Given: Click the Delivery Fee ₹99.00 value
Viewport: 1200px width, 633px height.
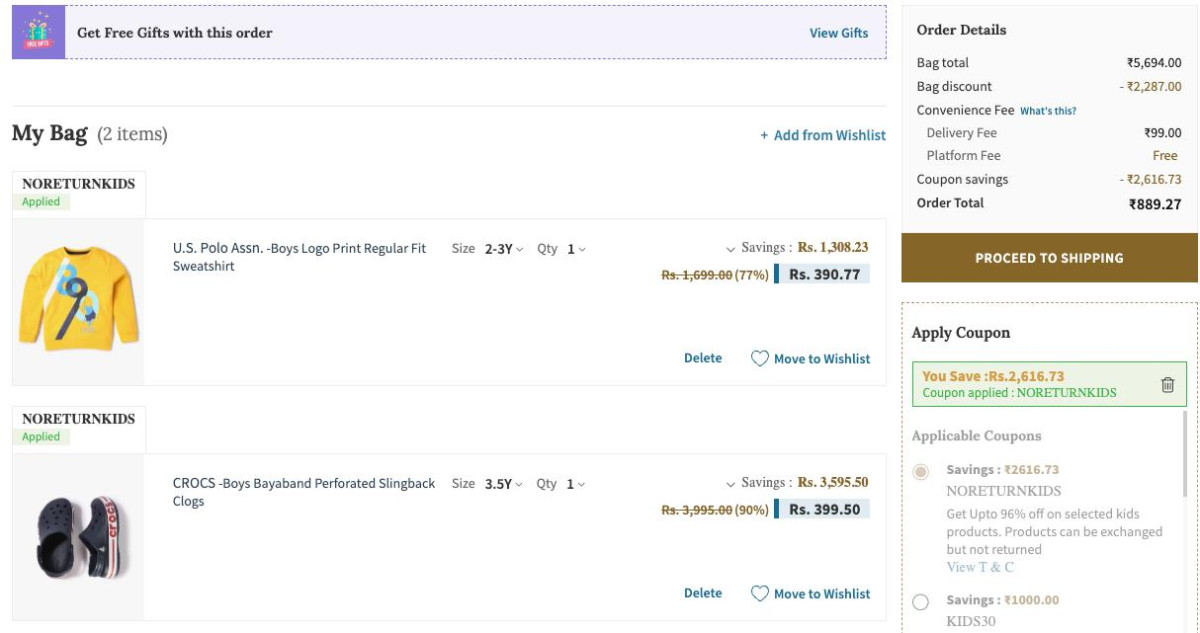Looking at the screenshot, I should 1163,133.
